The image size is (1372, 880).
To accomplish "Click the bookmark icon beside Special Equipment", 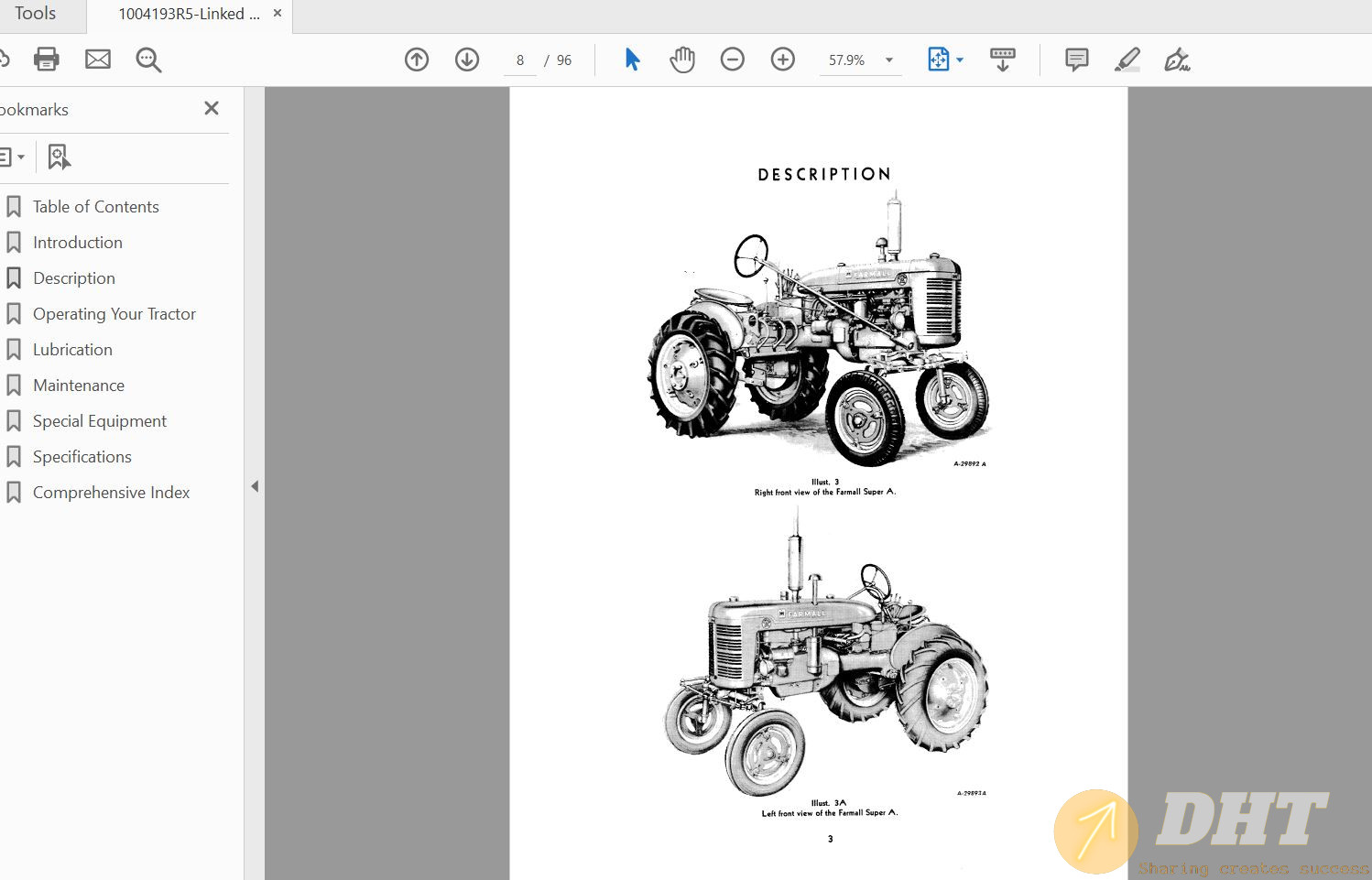I will point(14,421).
